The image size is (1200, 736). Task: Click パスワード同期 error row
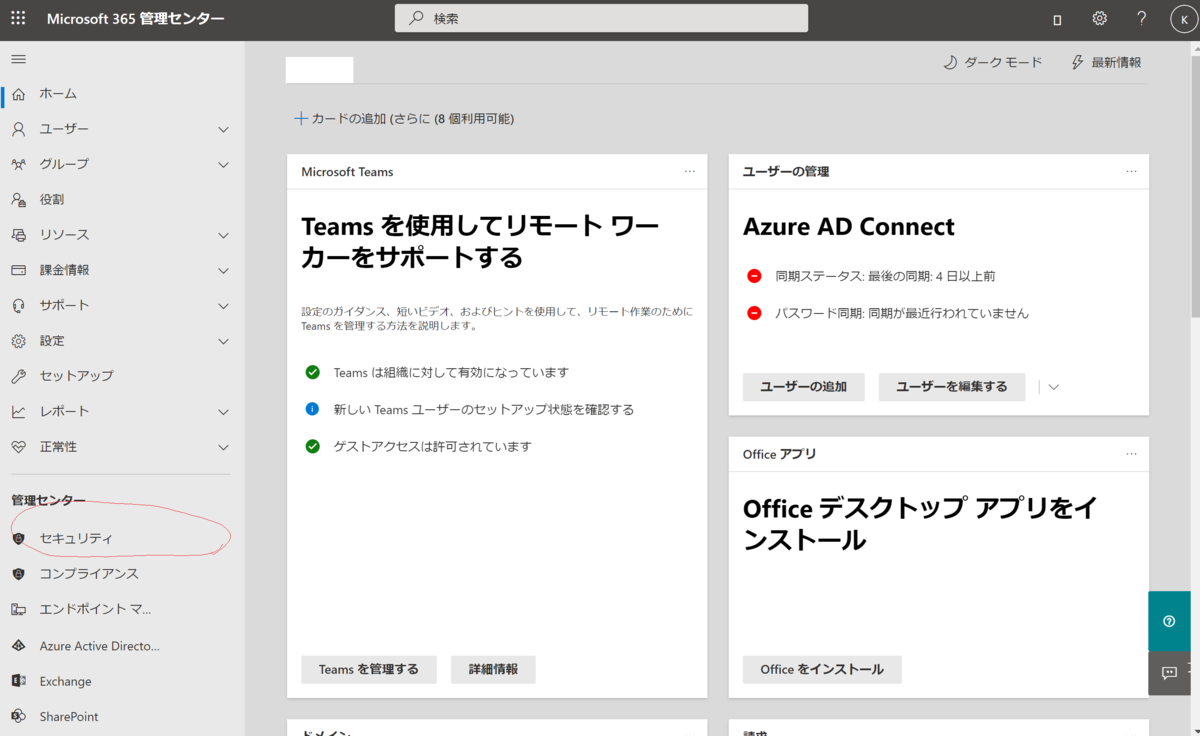click(888, 313)
